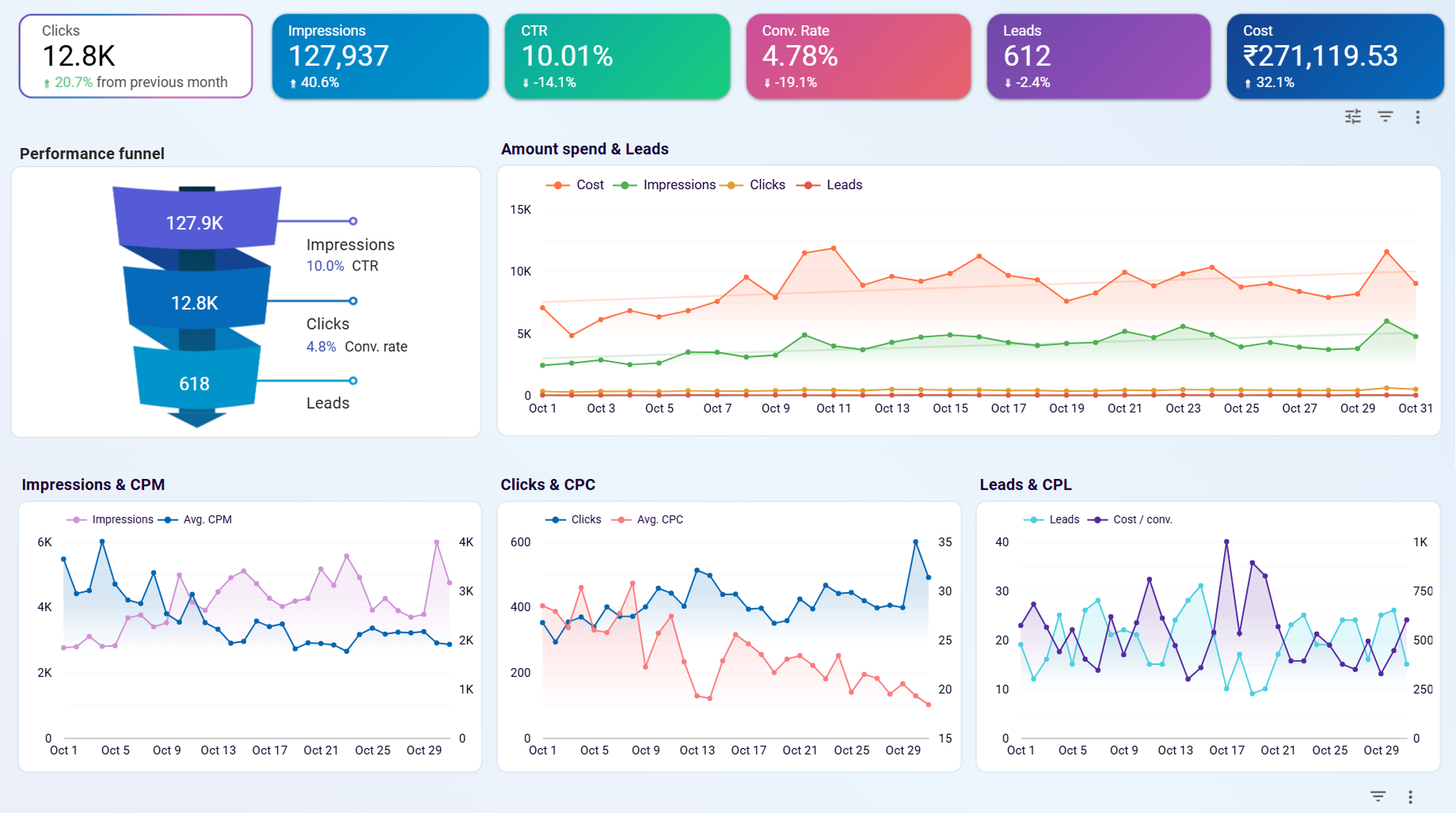Click the Cost ₹271,119.53 scorecard
The width and height of the screenshot is (1456, 813).
click(x=1335, y=56)
